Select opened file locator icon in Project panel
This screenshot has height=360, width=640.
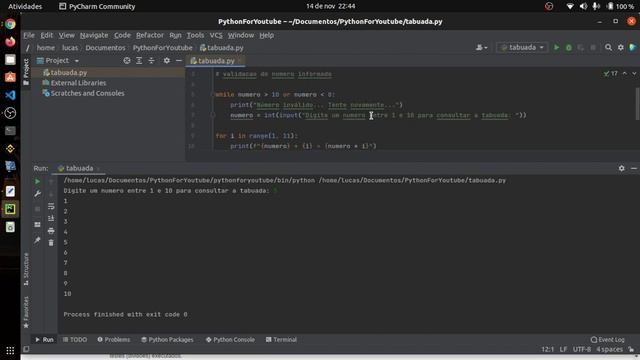point(127,61)
